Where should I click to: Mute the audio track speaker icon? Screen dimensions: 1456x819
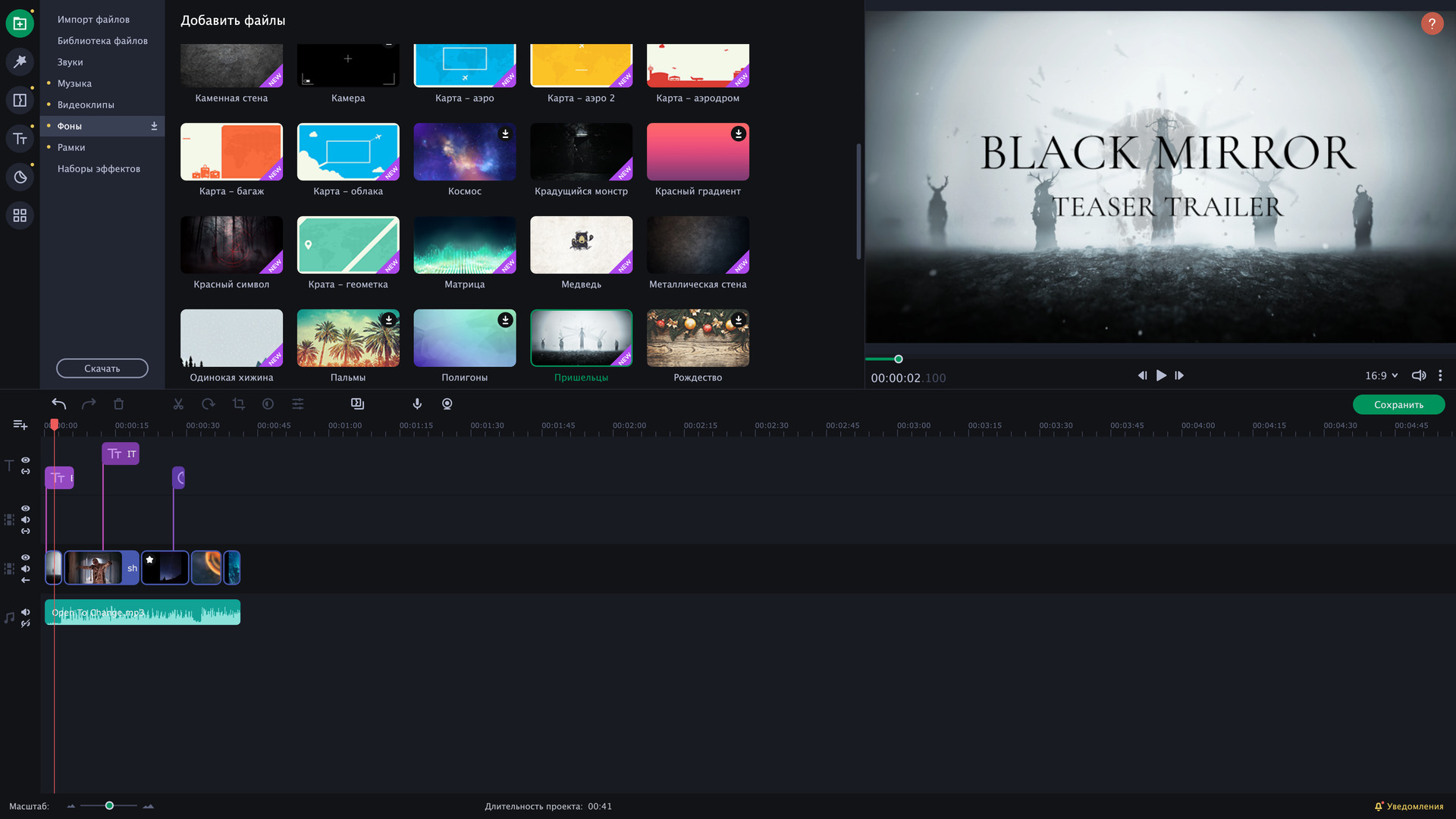point(26,612)
